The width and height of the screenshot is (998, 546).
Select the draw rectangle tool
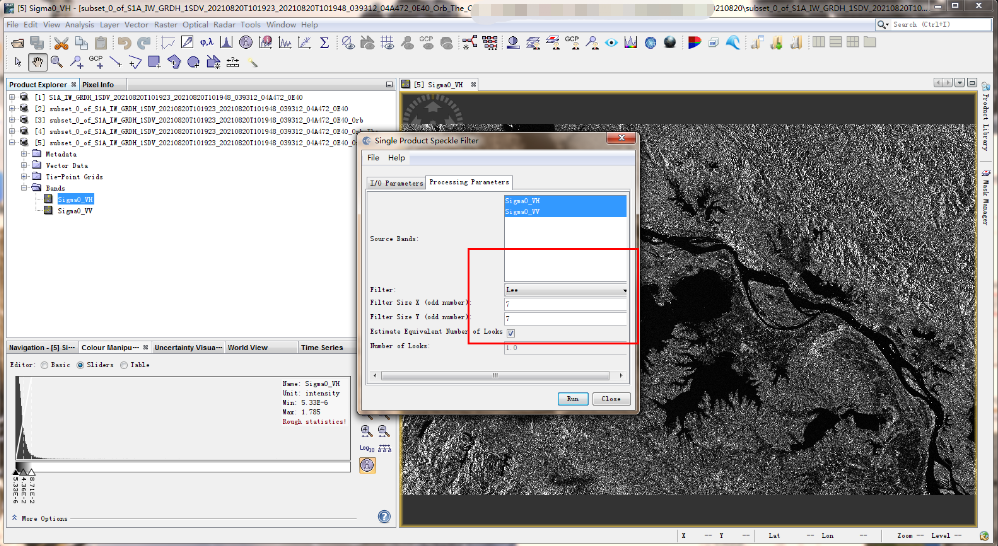(154, 62)
